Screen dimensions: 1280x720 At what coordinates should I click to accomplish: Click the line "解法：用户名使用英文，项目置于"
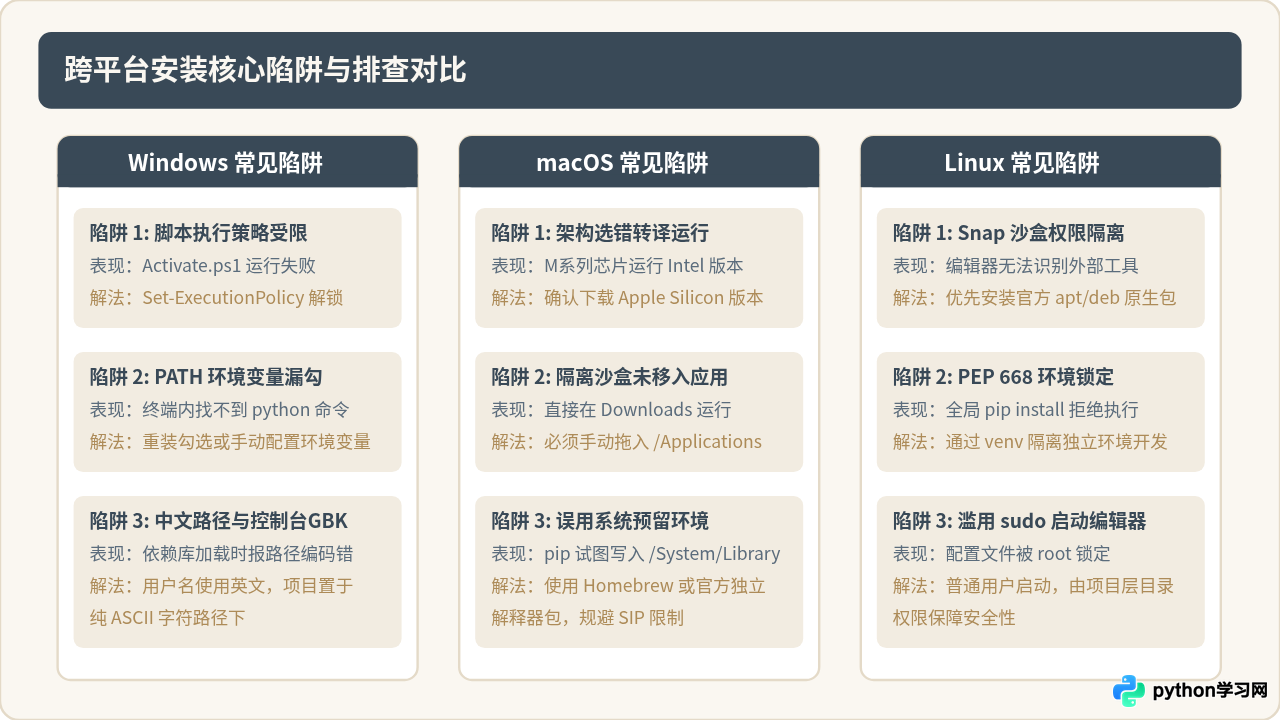tap(221, 586)
